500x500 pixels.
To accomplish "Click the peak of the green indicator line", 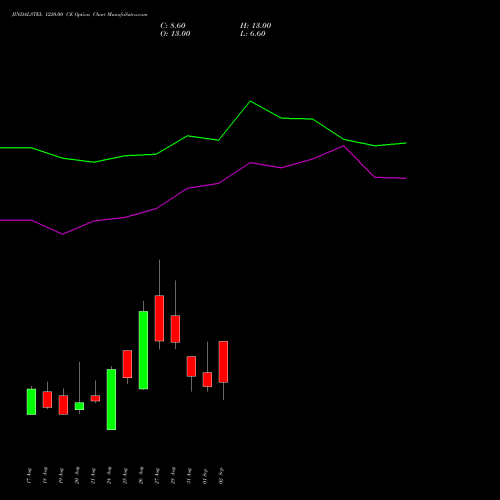I will [x=250, y=101].
